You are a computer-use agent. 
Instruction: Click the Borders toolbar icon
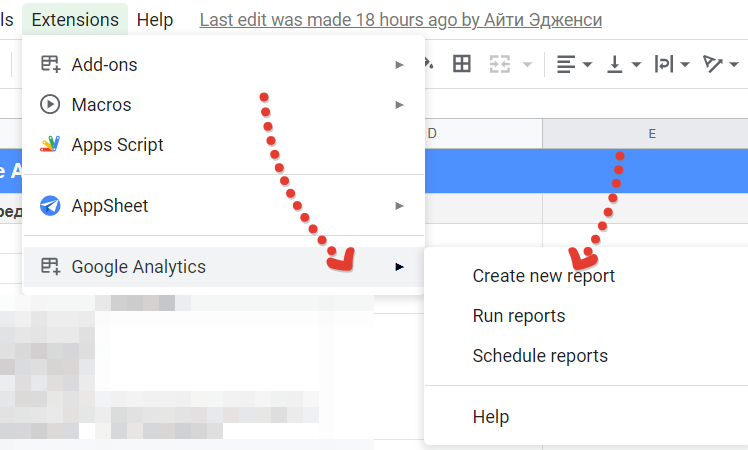coord(462,63)
